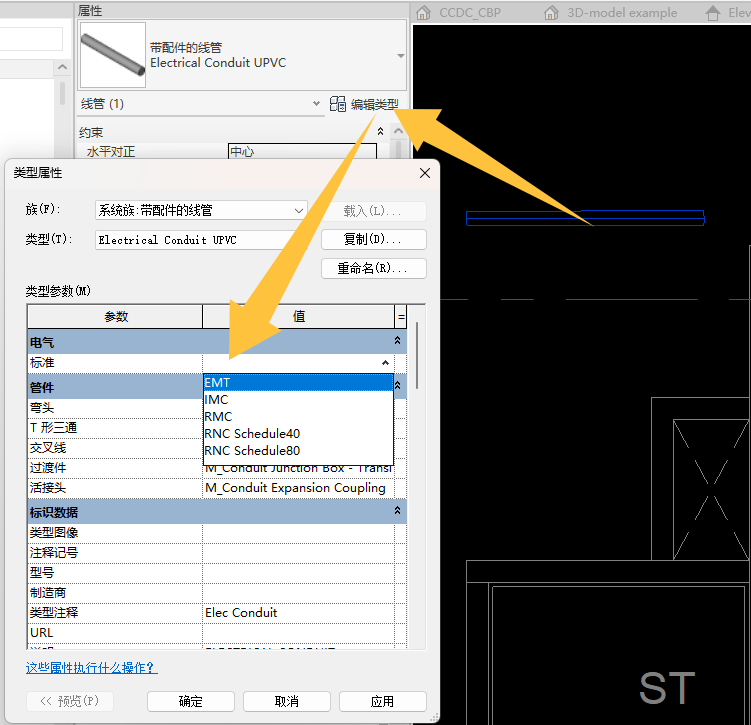The width and height of the screenshot is (751, 725).
Task: Open the 线管 (1) filter dropdown
Action: coord(316,103)
